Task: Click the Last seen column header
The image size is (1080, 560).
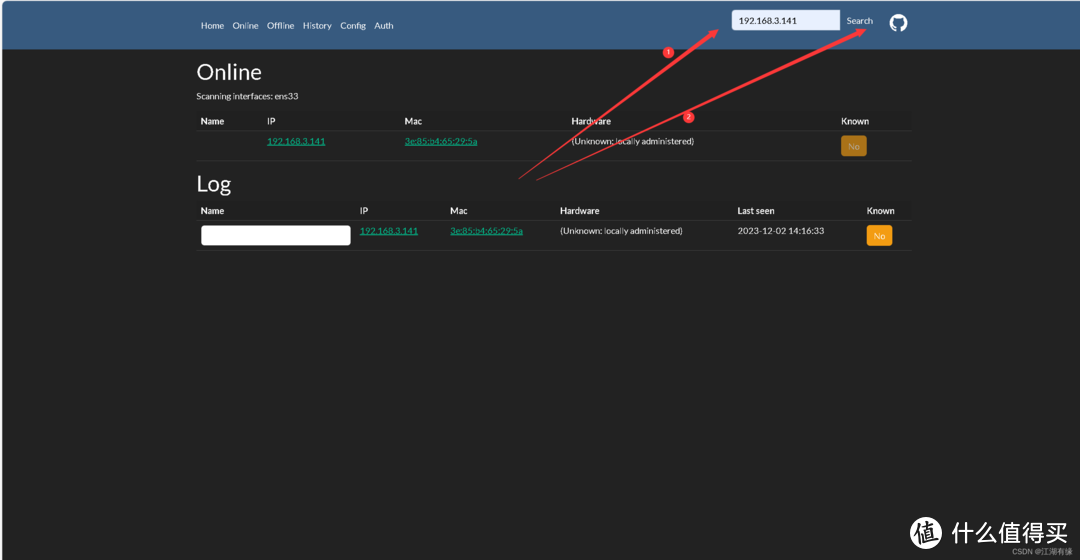Action: [756, 211]
